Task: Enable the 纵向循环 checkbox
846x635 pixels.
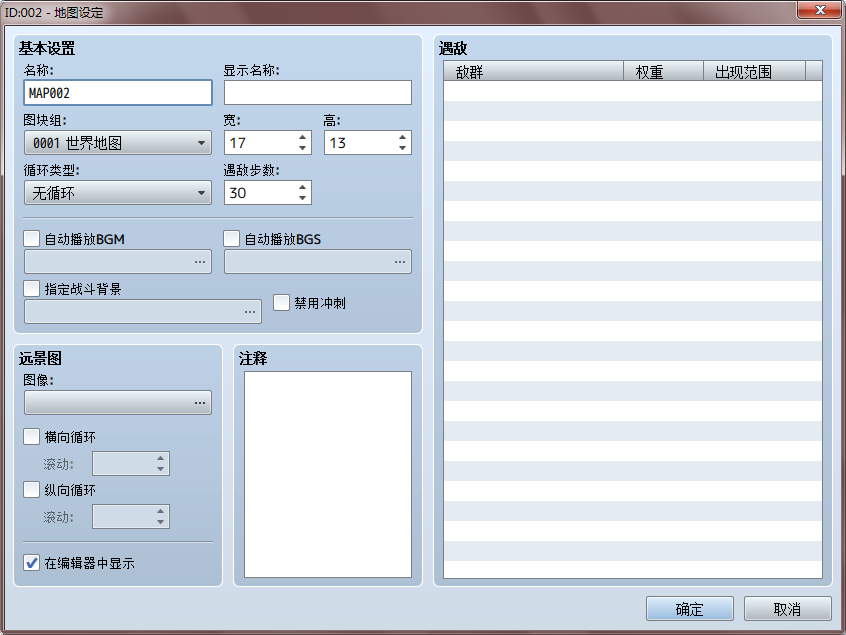Action: point(32,490)
